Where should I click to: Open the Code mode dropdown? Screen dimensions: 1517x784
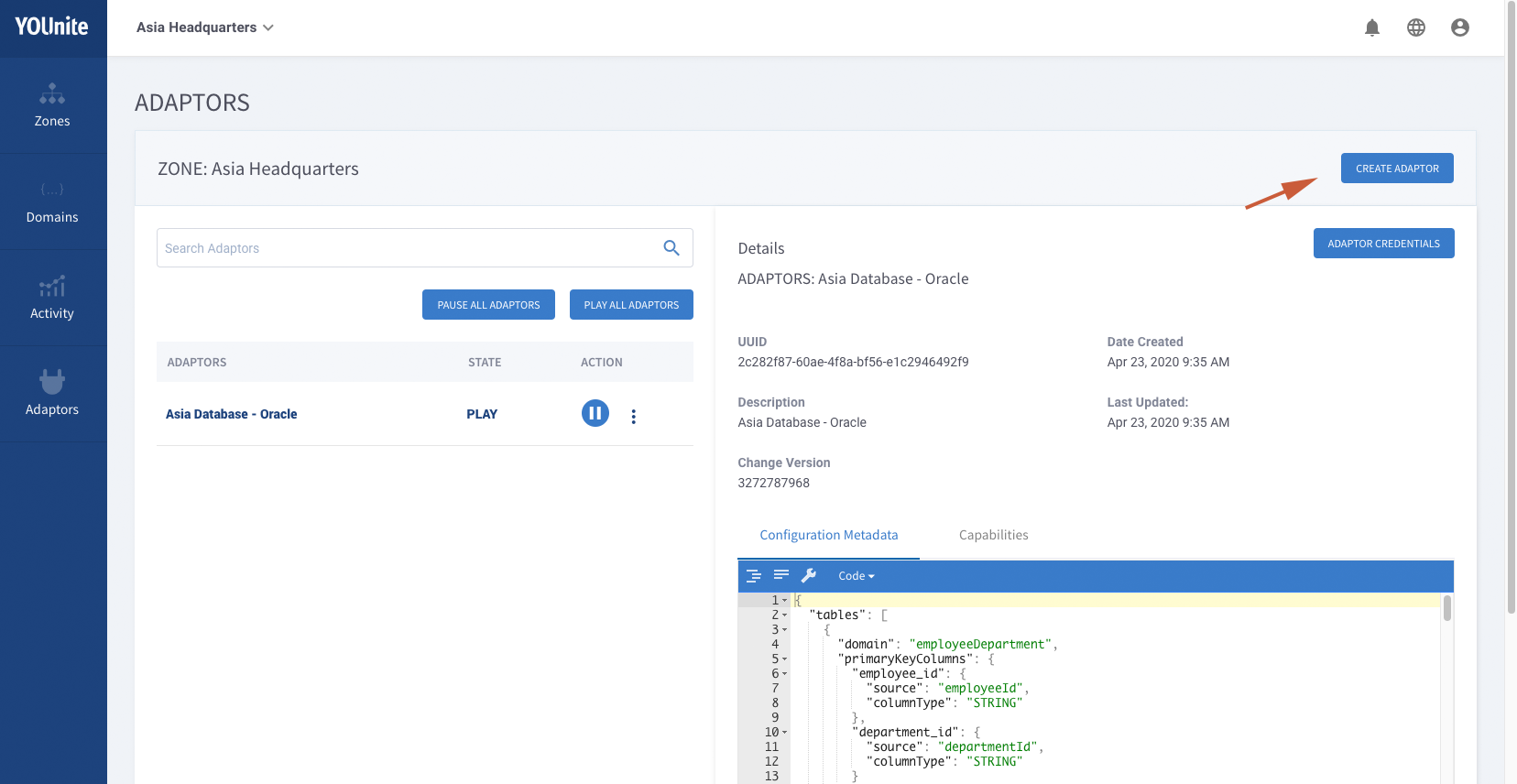coord(857,576)
